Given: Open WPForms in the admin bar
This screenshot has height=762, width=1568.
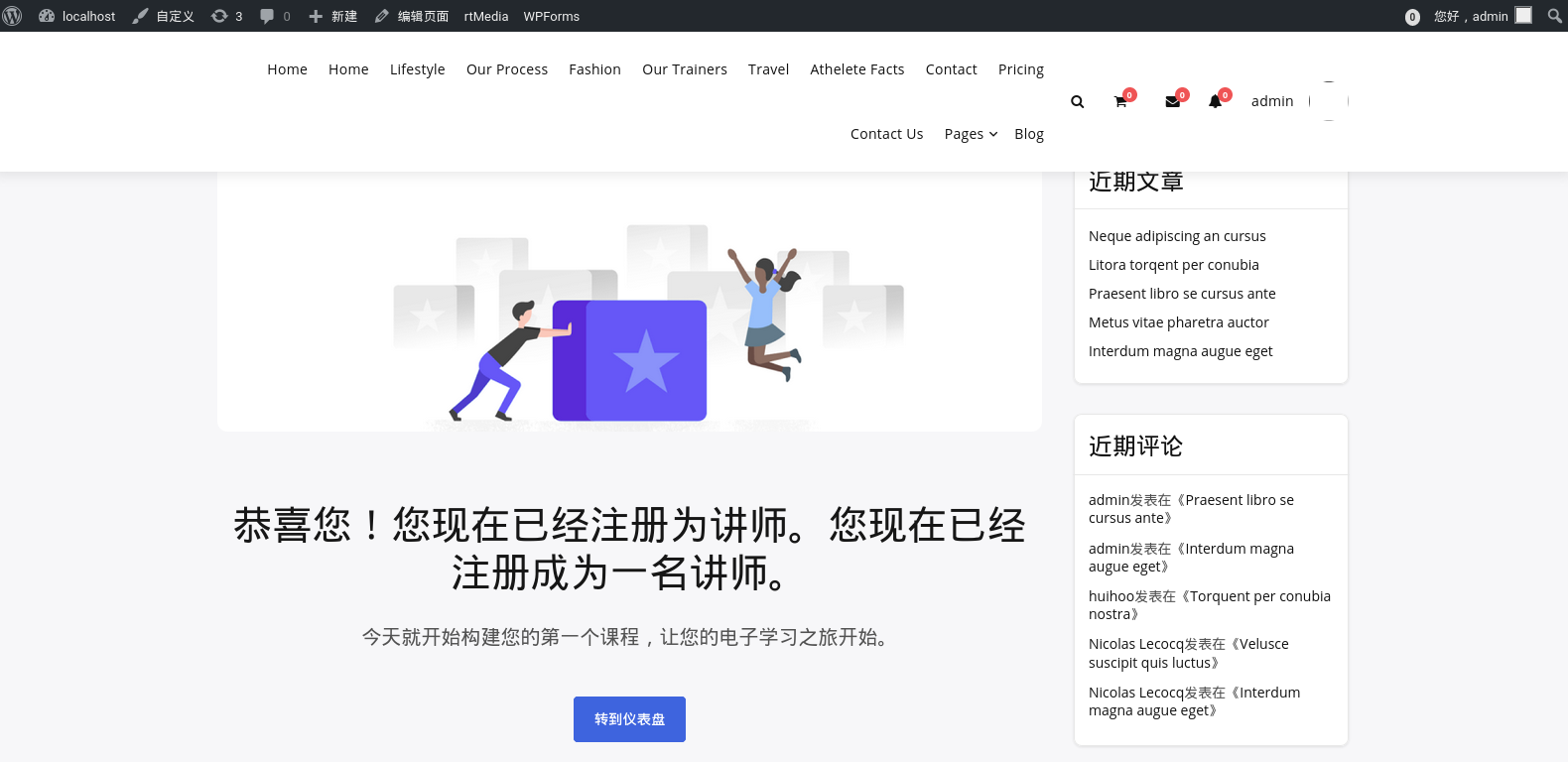Looking at the screenshot, I should [x=551, y=16].
